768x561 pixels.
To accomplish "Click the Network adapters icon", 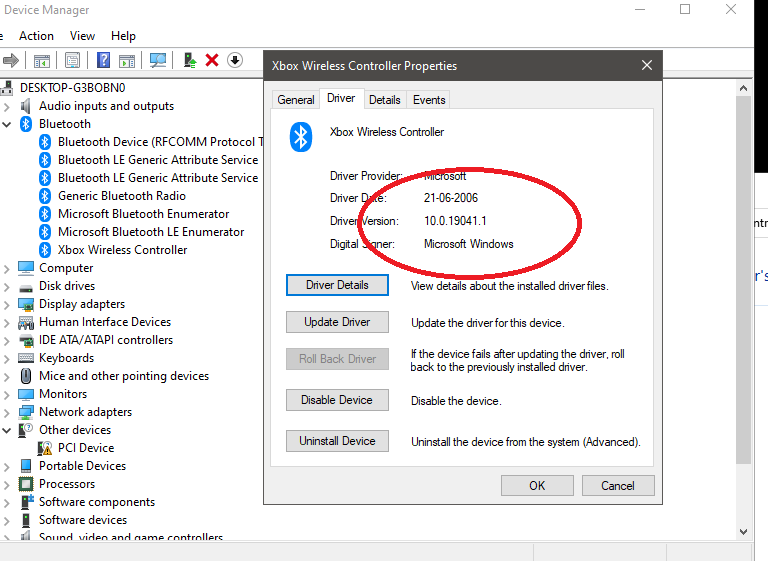I will [26, 412].
